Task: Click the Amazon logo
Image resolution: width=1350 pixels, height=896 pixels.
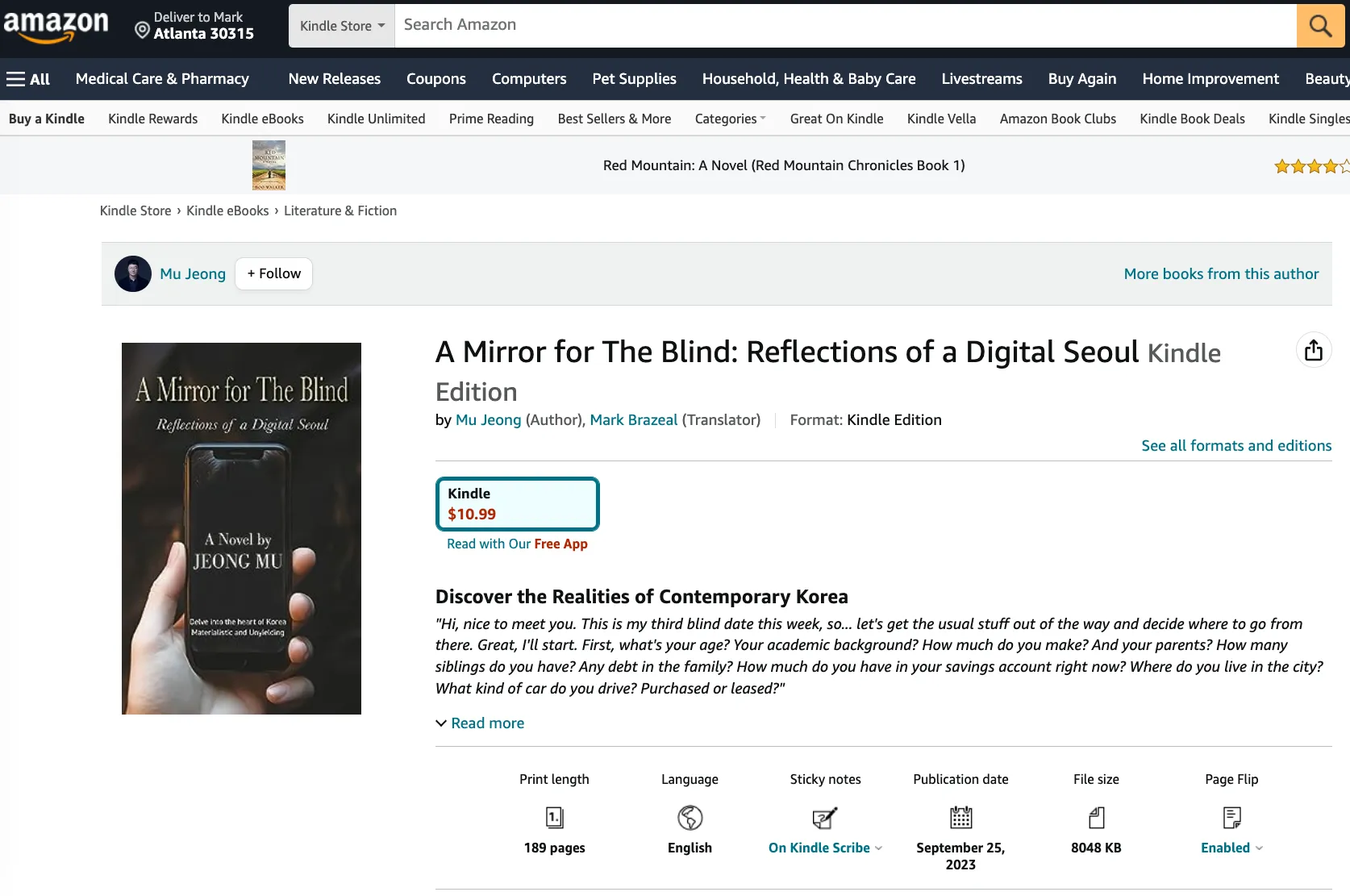Action: (x=56, y=26)
